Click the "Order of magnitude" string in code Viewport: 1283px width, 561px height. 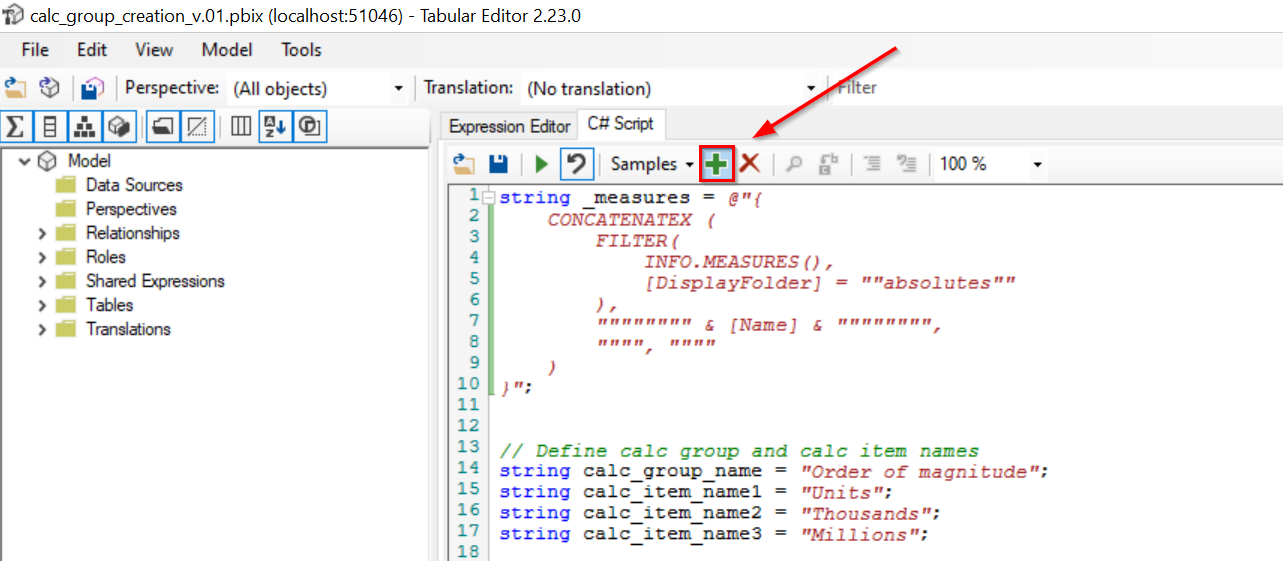(x=923, y=471)
